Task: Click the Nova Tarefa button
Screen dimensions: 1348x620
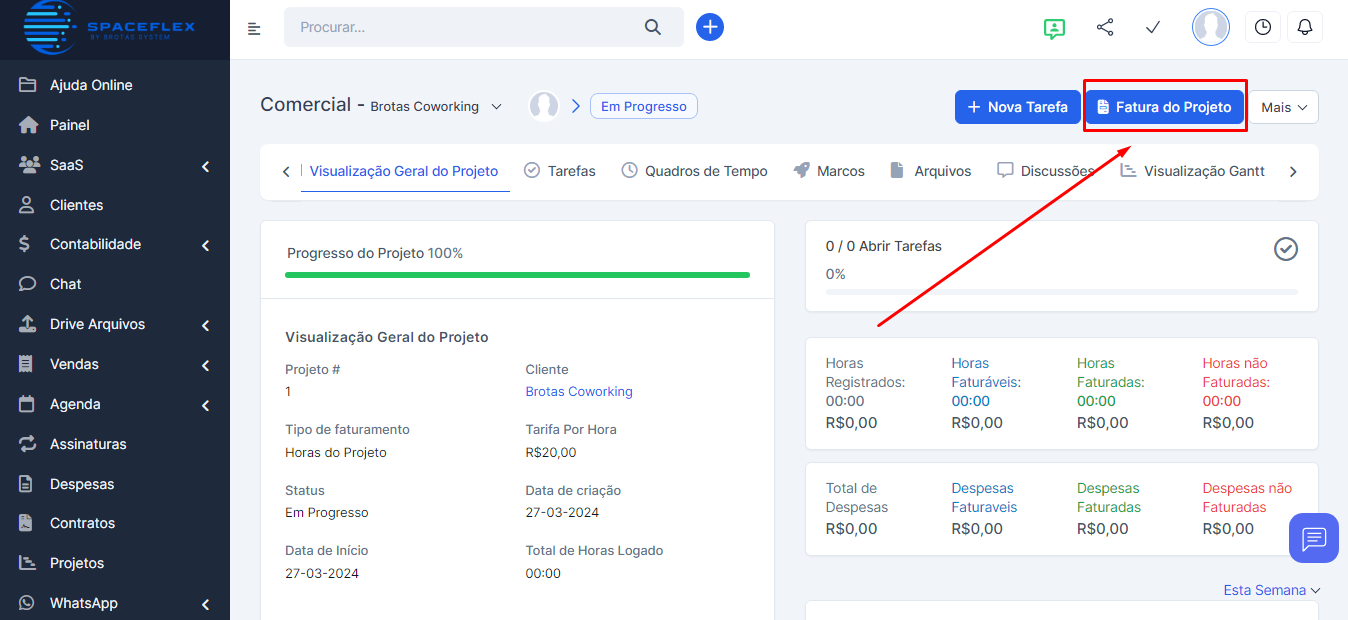Action: point(1017,107)
